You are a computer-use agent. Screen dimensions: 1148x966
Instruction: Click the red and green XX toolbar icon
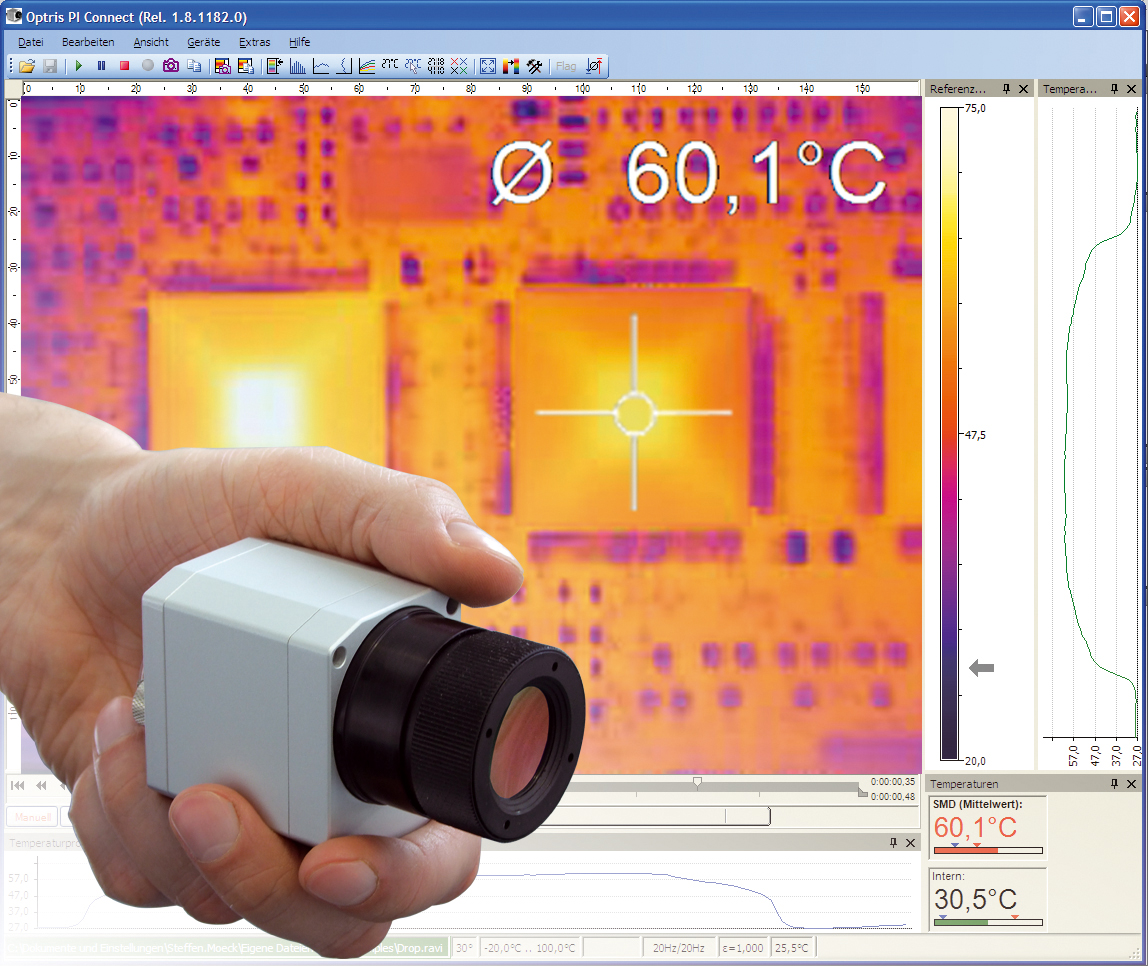tap(459, 66)
